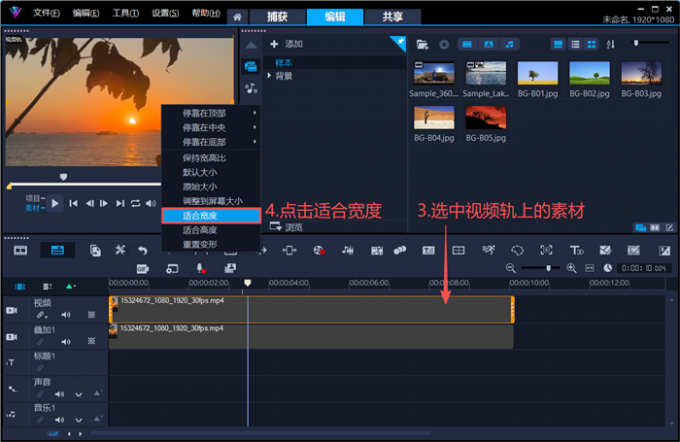
Task: Select the clip on the 叠加1 track
Action: pos(311,337)
